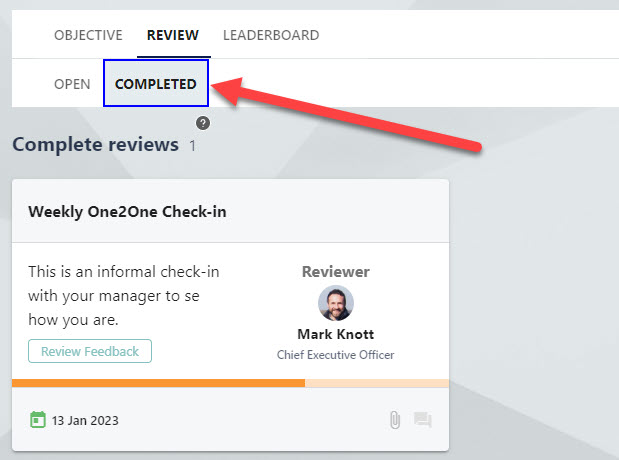Click the Chief Executive Officer label

click(336, 355)
